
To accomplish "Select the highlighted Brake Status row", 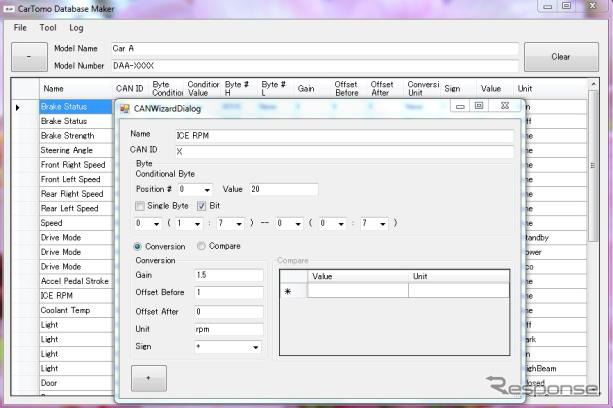I will pos(76,107).
